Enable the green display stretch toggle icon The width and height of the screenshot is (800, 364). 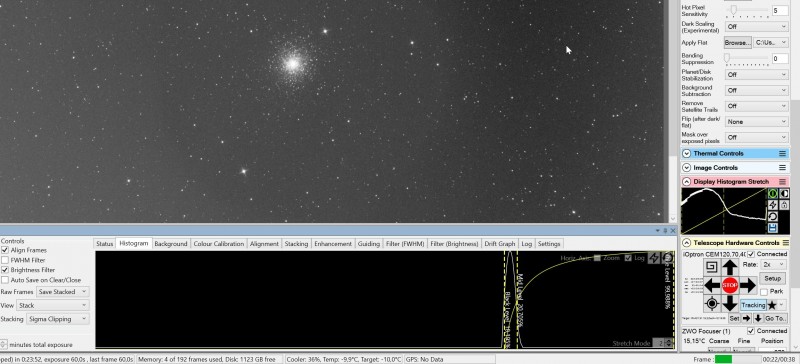pos(772,193)
